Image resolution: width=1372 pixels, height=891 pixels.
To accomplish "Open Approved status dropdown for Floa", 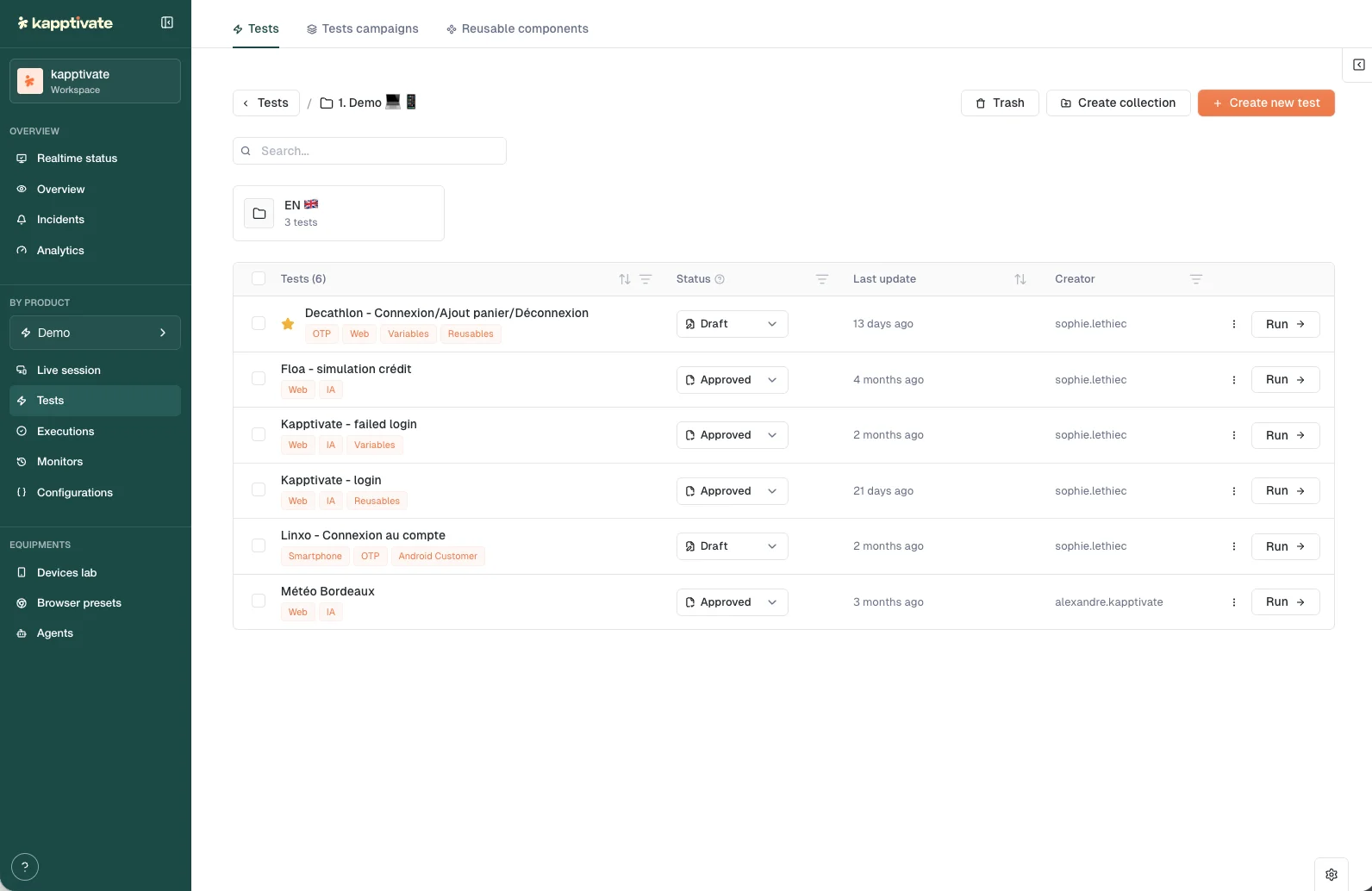I will pos(732,380).
